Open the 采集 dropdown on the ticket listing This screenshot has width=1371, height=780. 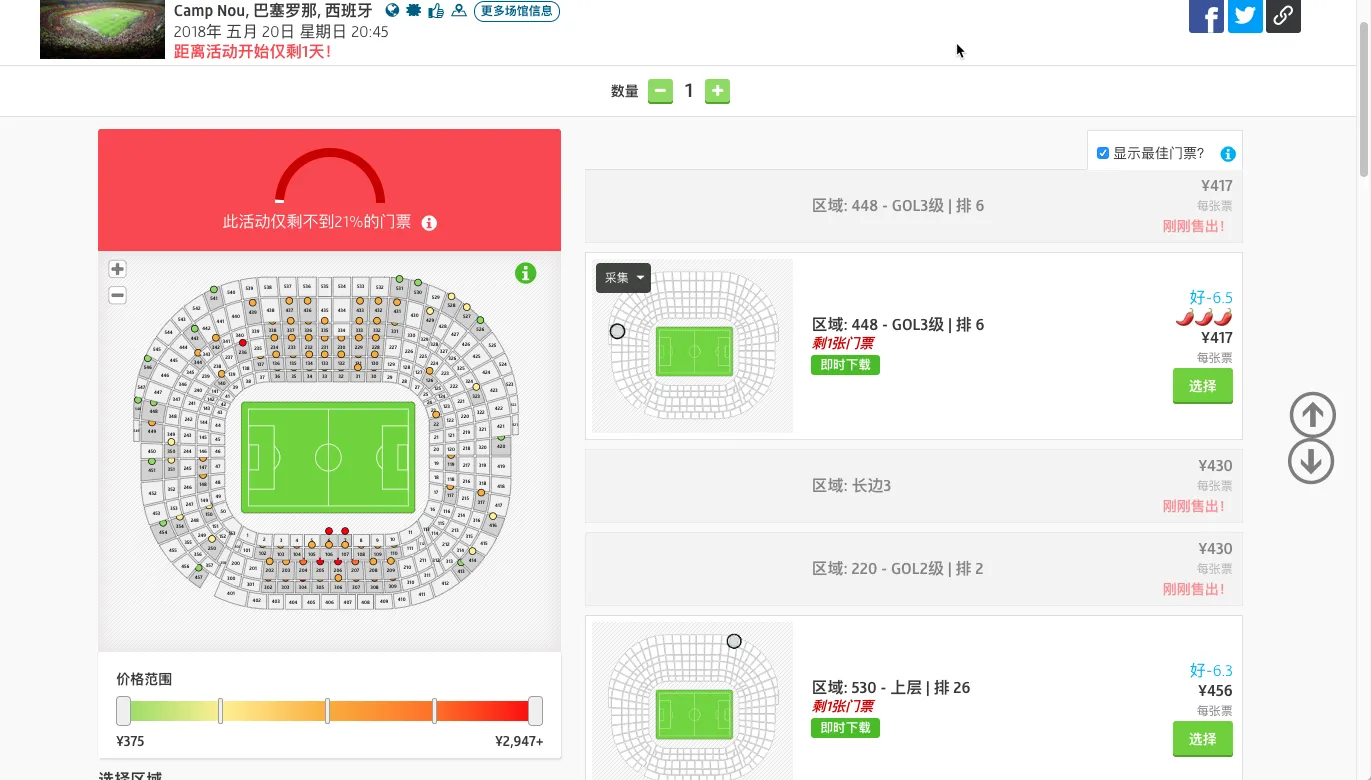(x=623, y=278)
